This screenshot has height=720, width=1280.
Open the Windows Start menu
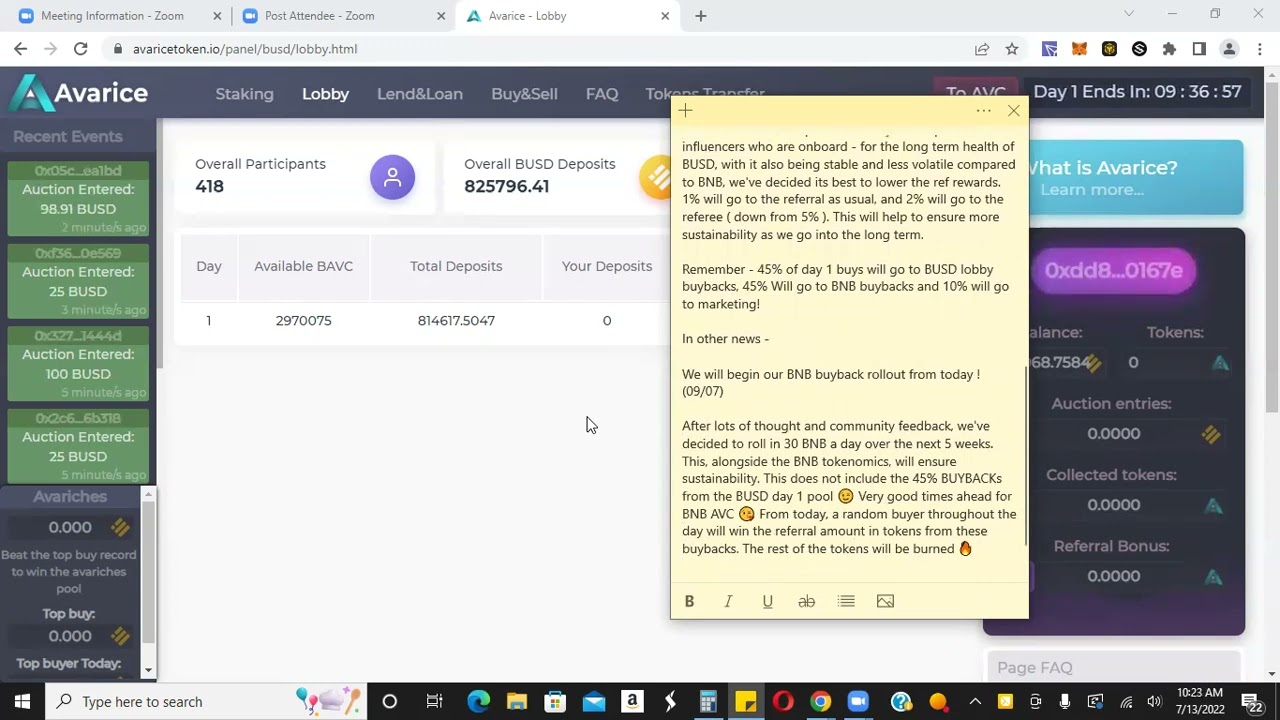coord(22,701)
